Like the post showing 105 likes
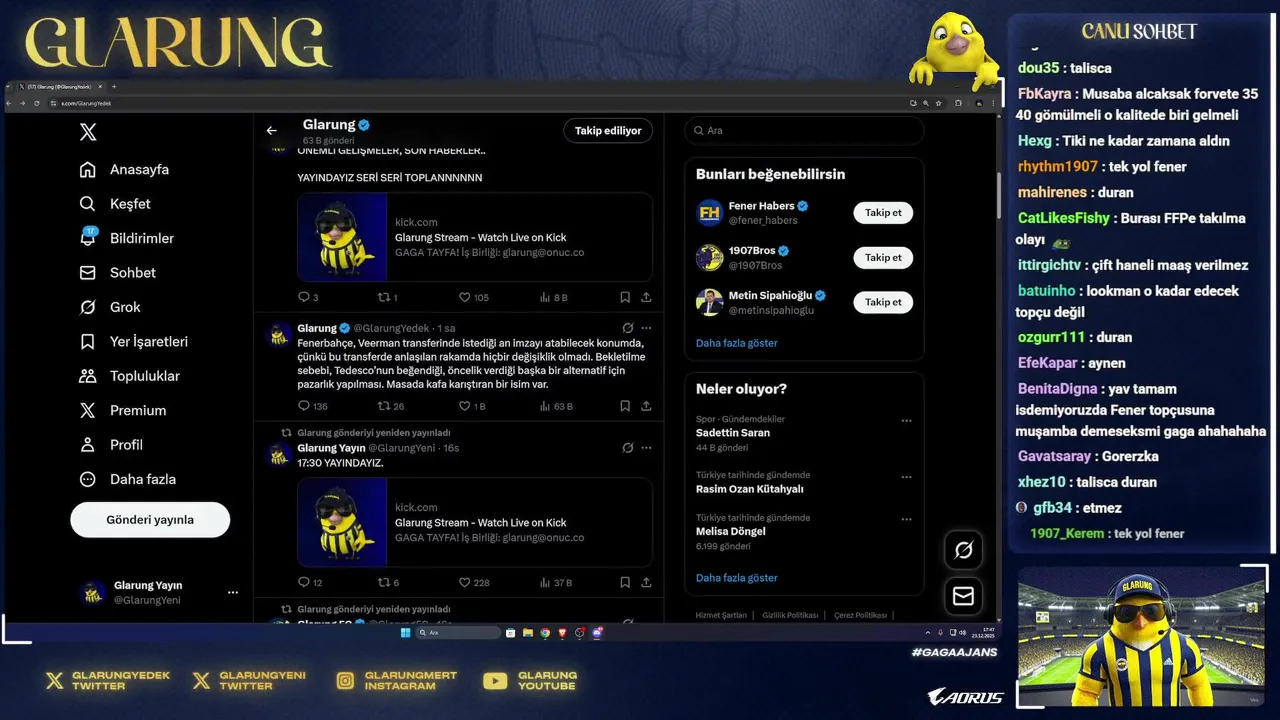 point(473,297)
